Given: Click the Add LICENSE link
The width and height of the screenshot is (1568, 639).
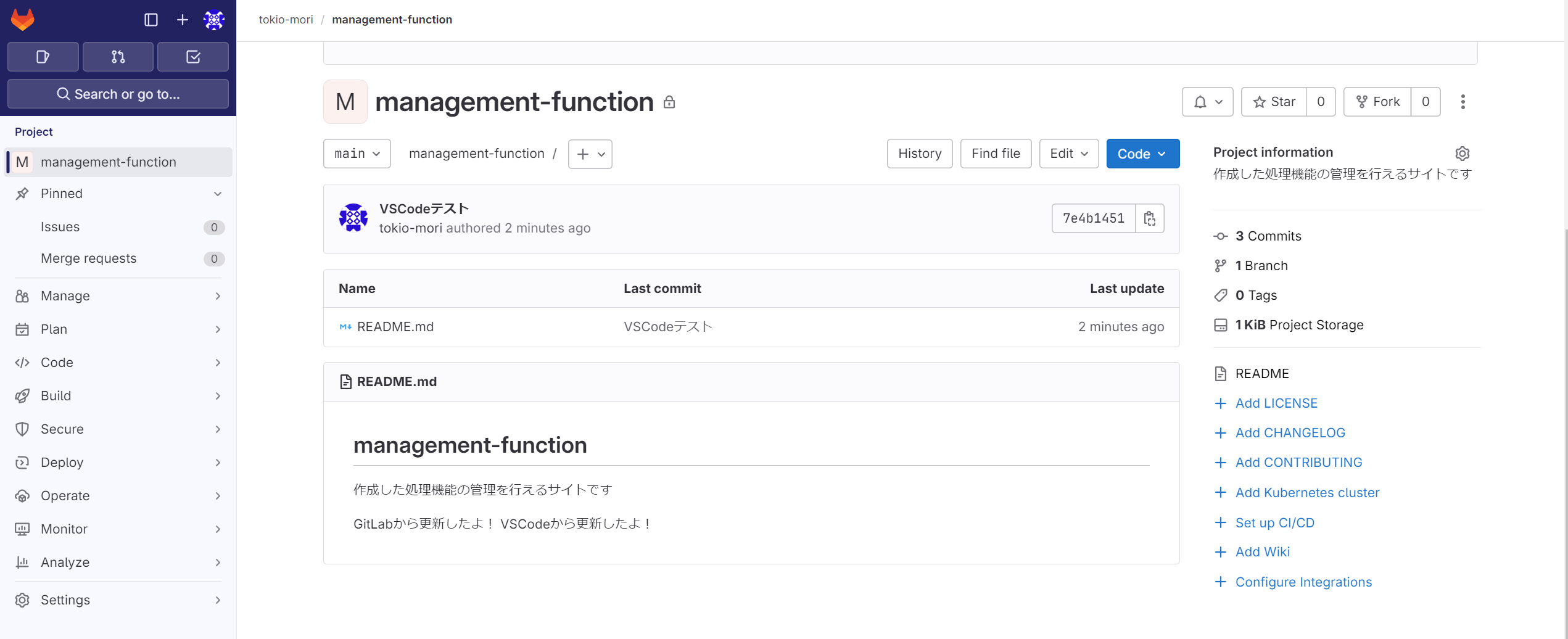Looking at the screenshot, I should point(1276,403).
